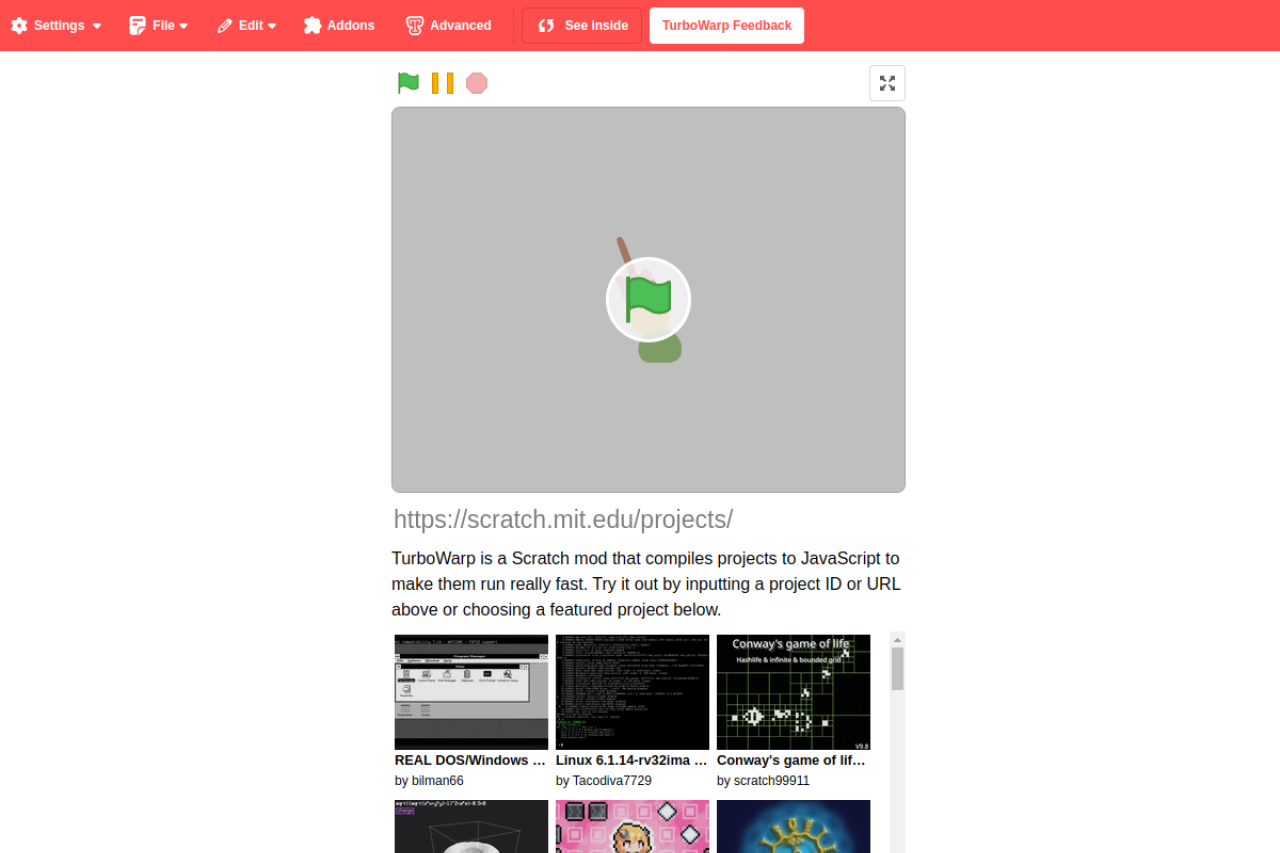The height and width of the screenshot is (853, 1280).
Task: Open the REAL DOS/Windows project thumbnail
Action: pos(471,692)
